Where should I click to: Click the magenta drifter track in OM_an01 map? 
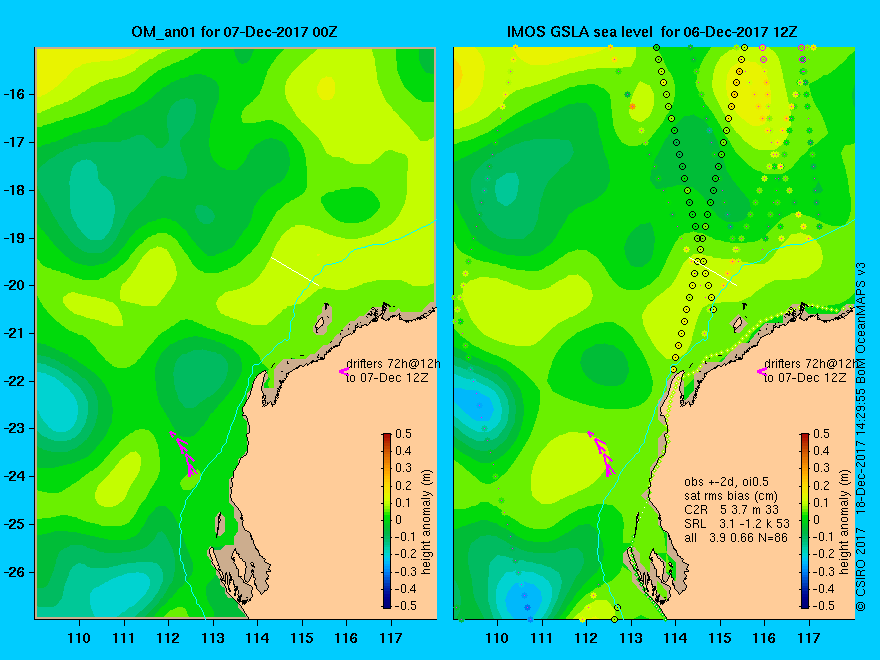coord(184,453)
